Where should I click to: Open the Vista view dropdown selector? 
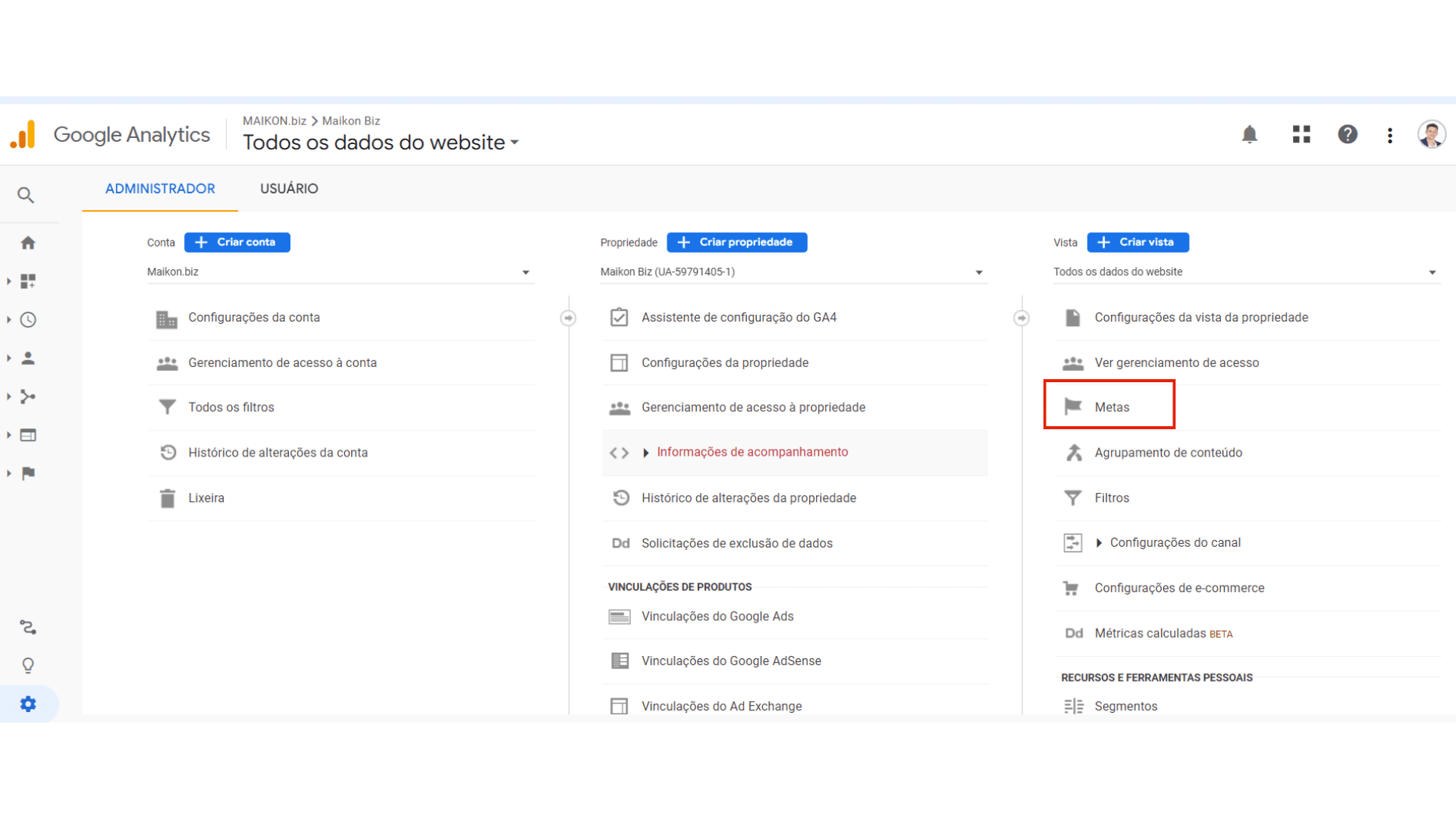click(x=1247, y=272)
